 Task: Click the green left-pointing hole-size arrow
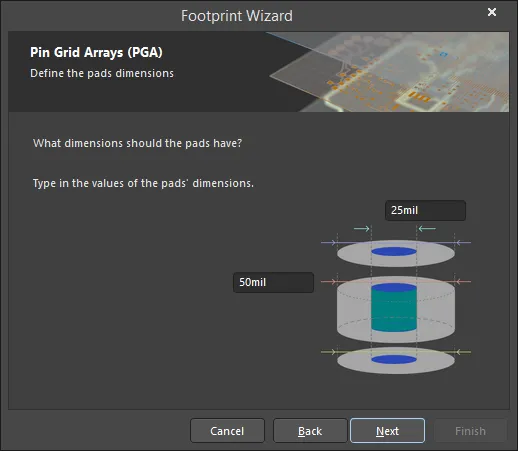pos(427,229)
